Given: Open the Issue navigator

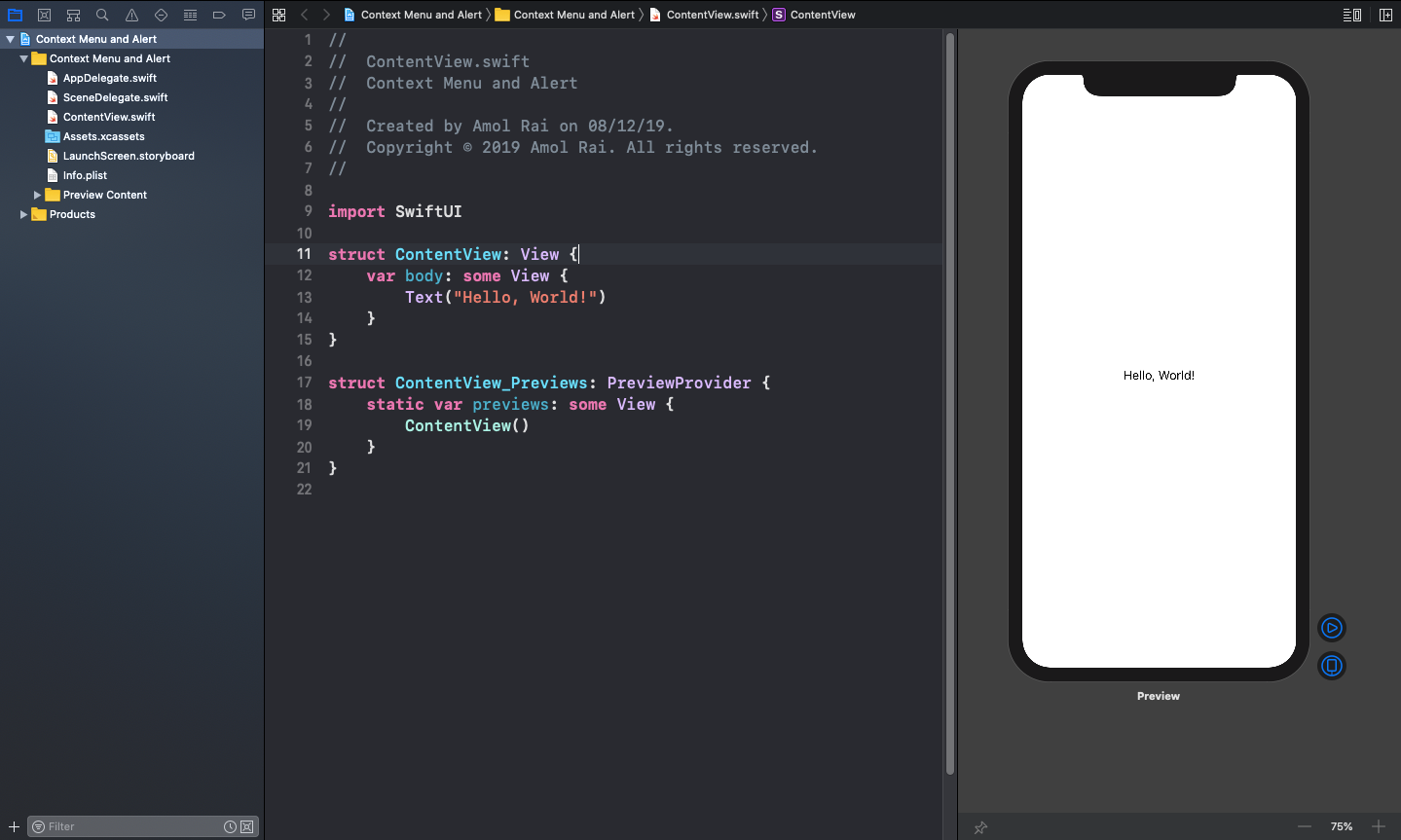Looking at the screenshot, I should pos(131,15).
